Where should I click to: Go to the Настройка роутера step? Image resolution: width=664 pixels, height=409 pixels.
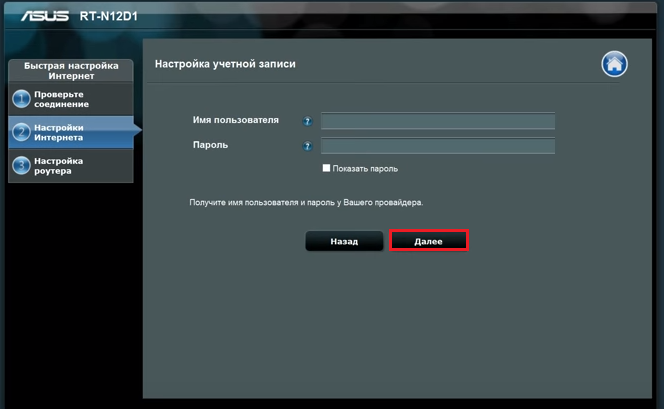pos(58,166)
